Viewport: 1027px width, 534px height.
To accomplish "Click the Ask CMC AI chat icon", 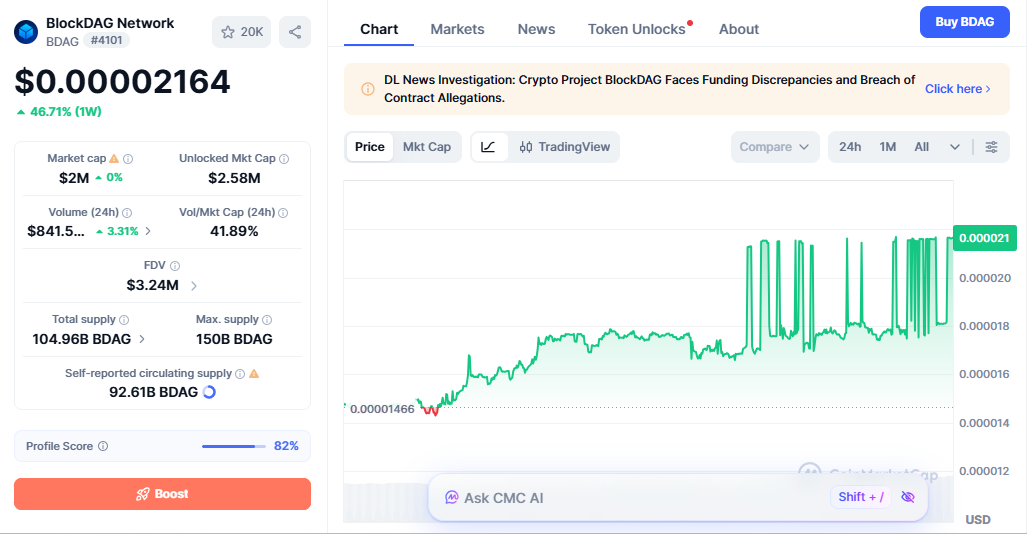I will 451,497.
